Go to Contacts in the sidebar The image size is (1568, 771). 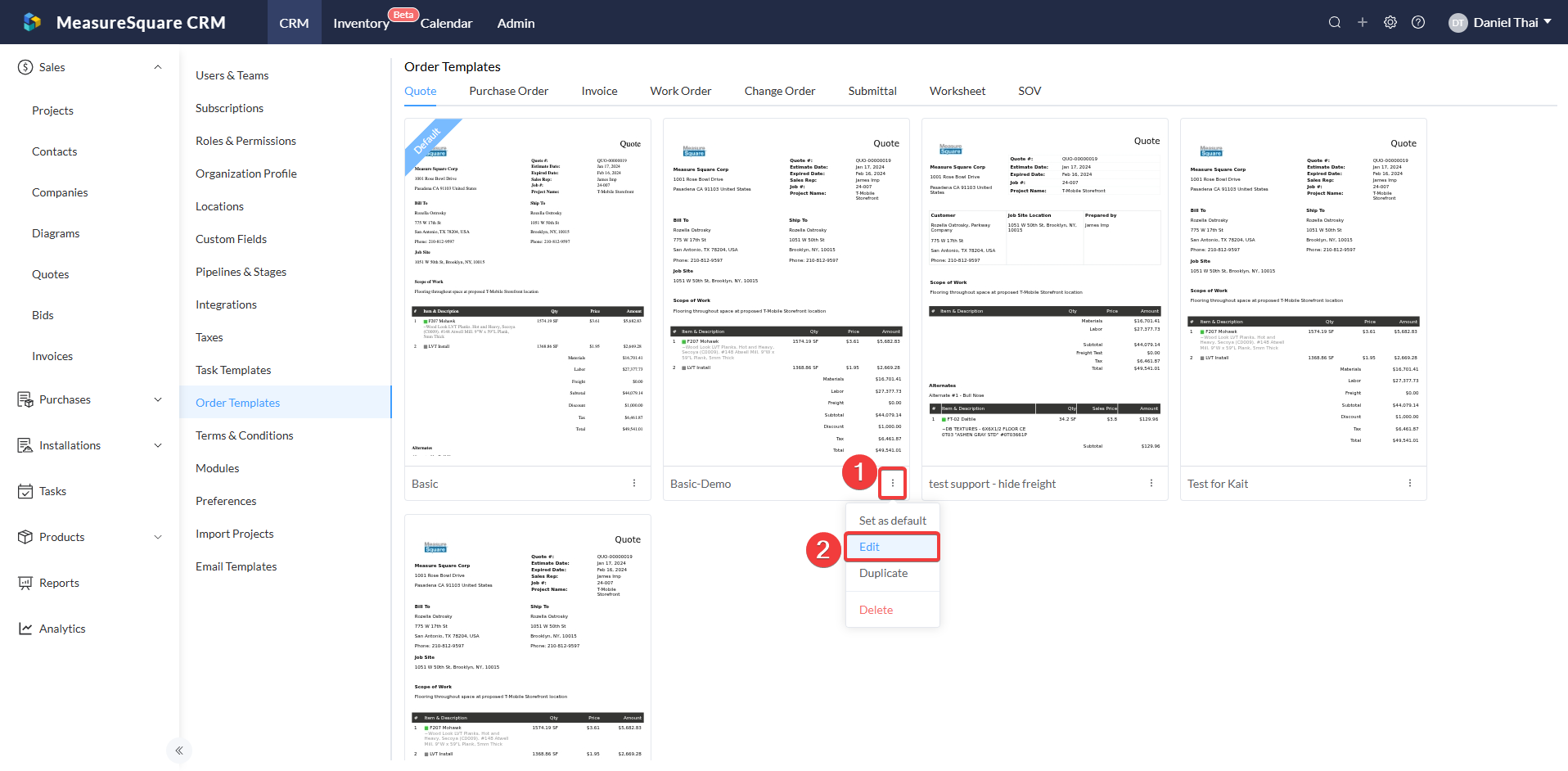point(55,151)
